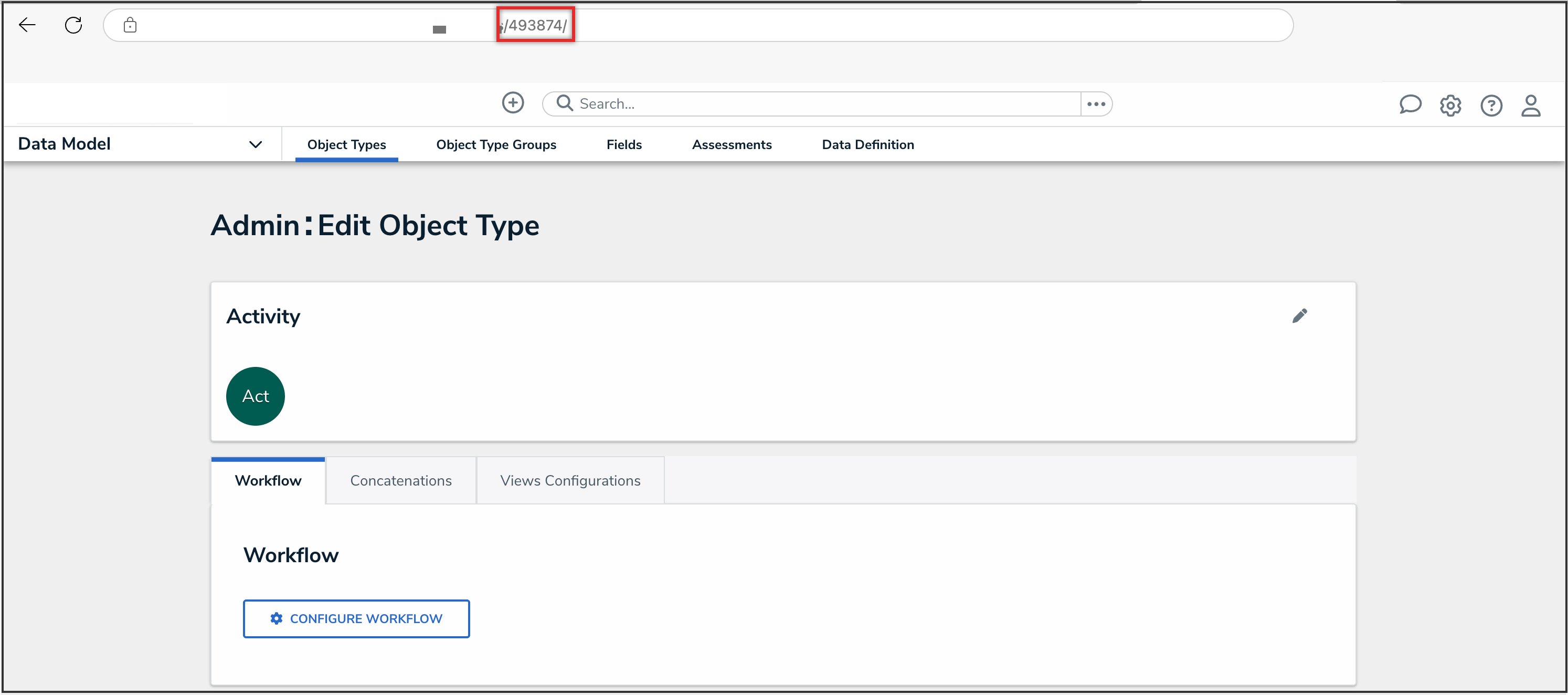Image resolution: width=1568 pixels, height=695 pixels.
Task: Select the Concatenations tab
Action: [x=400, y=481]
